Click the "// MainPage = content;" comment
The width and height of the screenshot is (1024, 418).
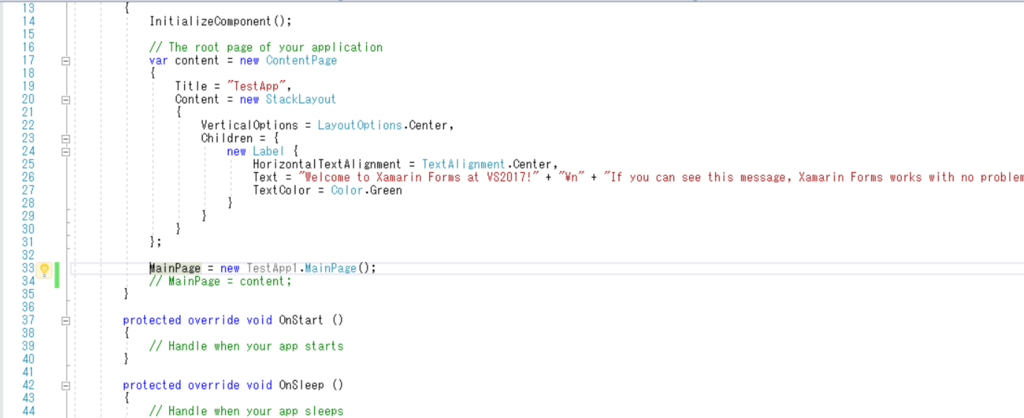(x=220, y=281)
